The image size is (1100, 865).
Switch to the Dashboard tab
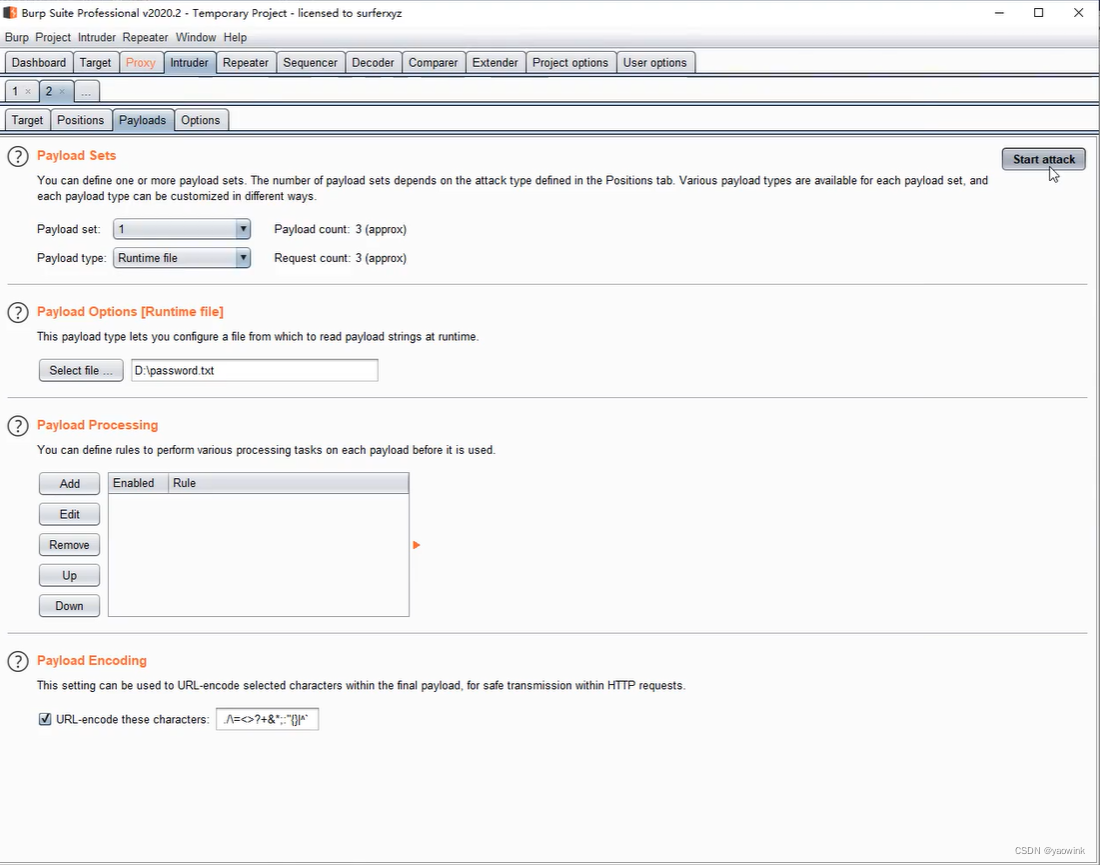pyautogui.click(x=39, y=62)
